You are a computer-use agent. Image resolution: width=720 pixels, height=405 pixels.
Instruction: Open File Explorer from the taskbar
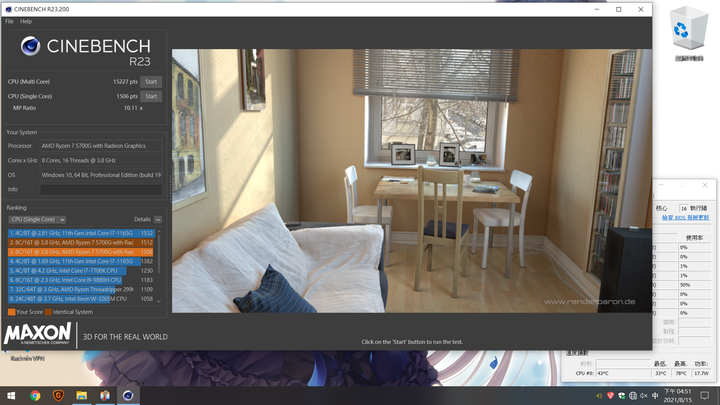[82, 395]
